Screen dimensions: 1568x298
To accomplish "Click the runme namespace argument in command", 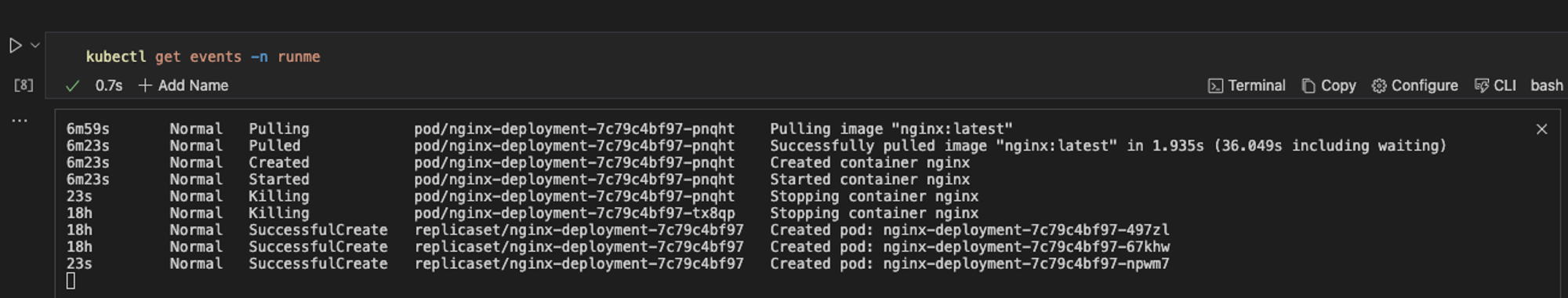I will click(299, 56).
